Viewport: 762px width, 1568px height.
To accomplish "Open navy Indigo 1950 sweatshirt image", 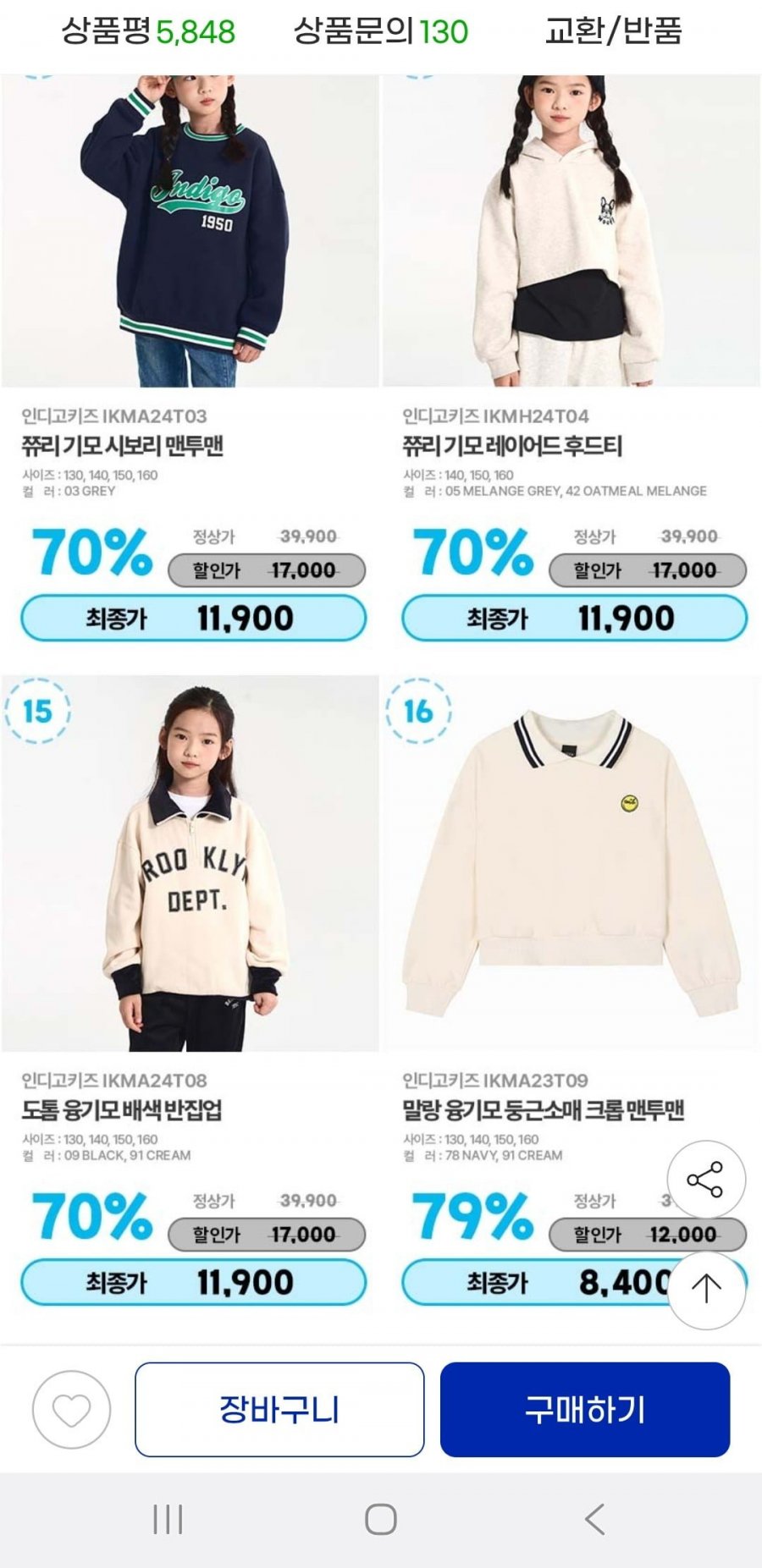I will coord(190,231).
